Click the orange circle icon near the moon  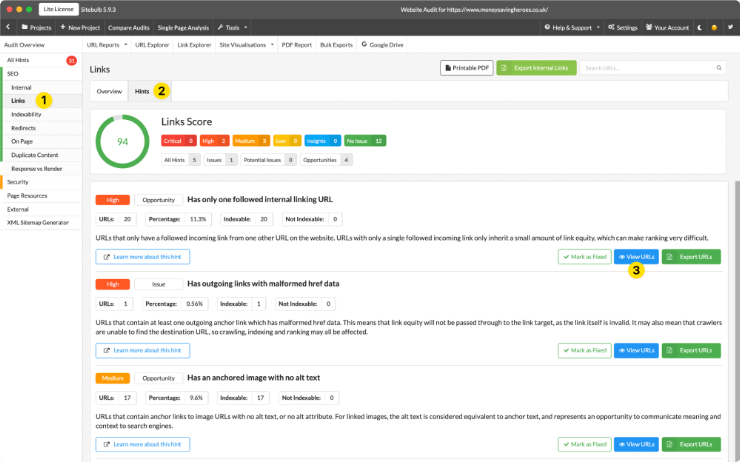[x=714, y=27]
